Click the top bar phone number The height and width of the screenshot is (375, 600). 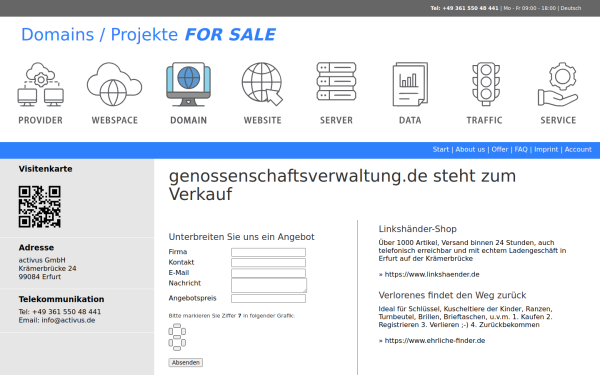tap(464, 8)
